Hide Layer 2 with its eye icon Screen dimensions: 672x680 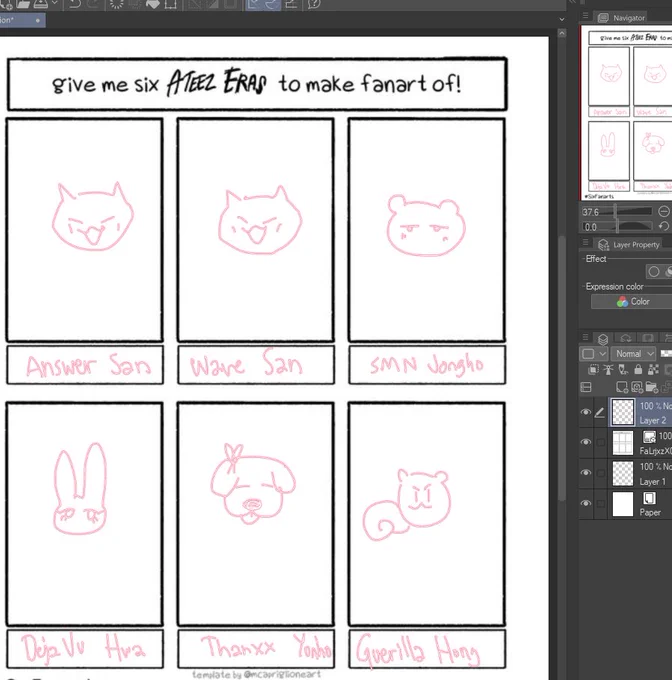pos(586,412)
